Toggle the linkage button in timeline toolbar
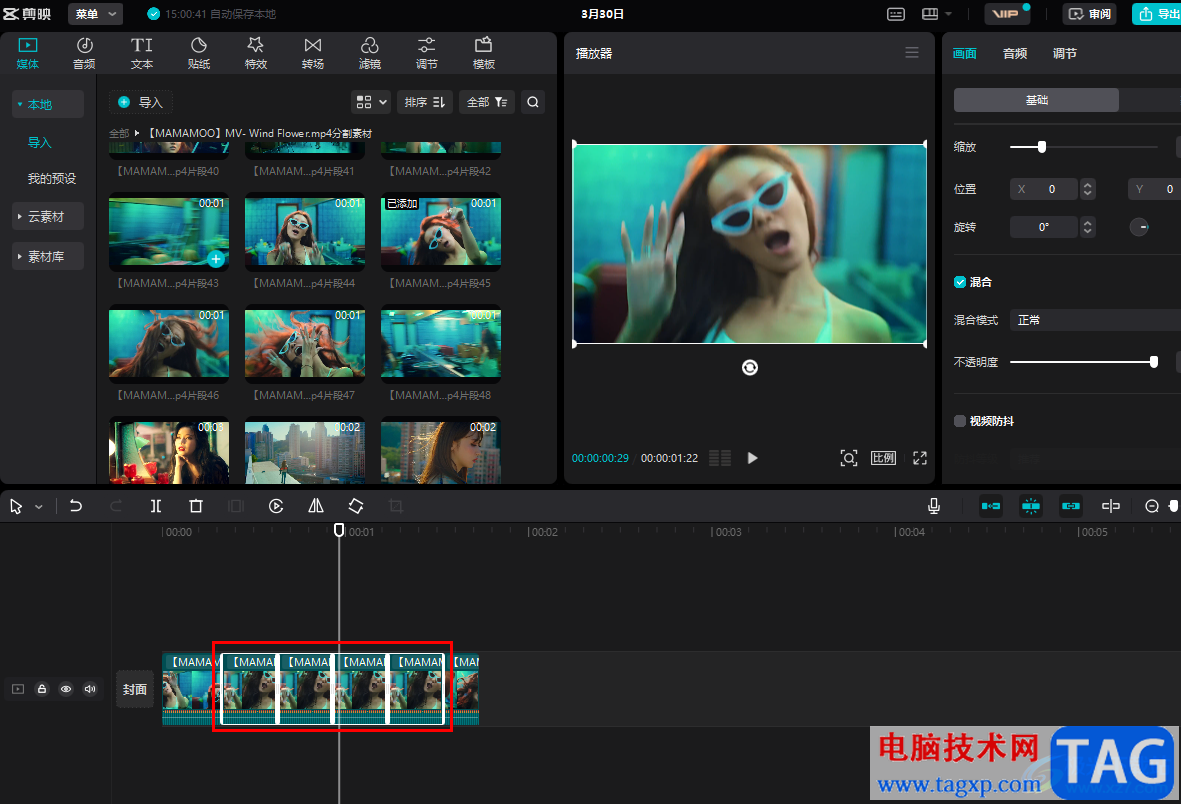This screenshot has height=804, width=1181. tap(1071, 506)
